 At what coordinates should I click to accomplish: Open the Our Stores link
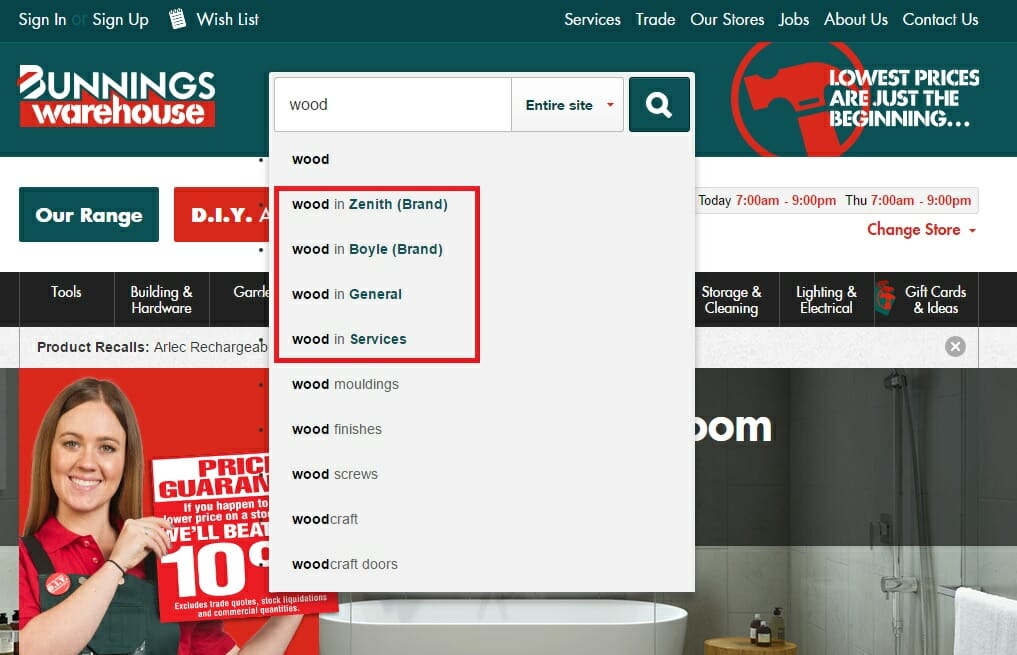[727, 19]
